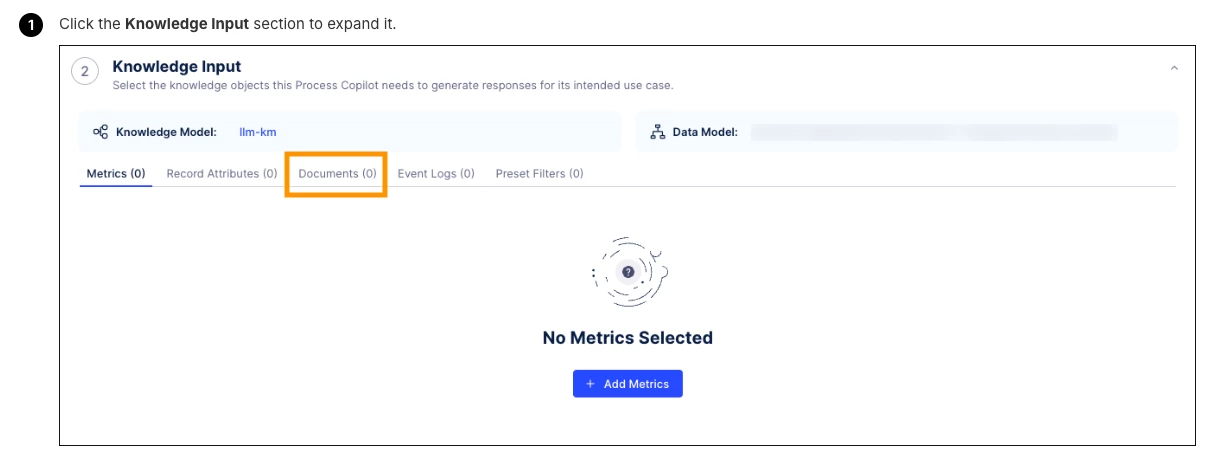The image size is (1220, 458).
Task: Open the llm-km knowledge model link
Action: click(x=258, y=132)
